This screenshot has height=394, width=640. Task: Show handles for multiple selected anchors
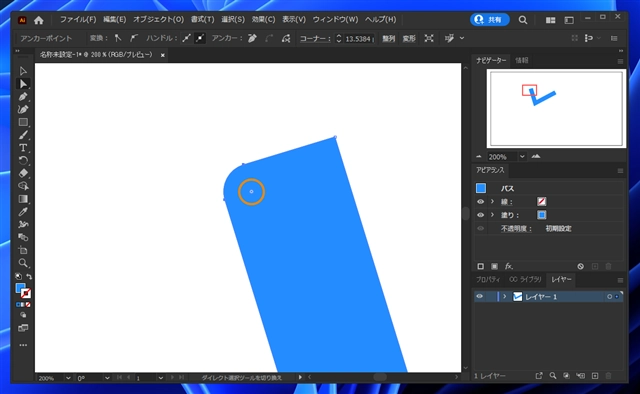point(187,38)
